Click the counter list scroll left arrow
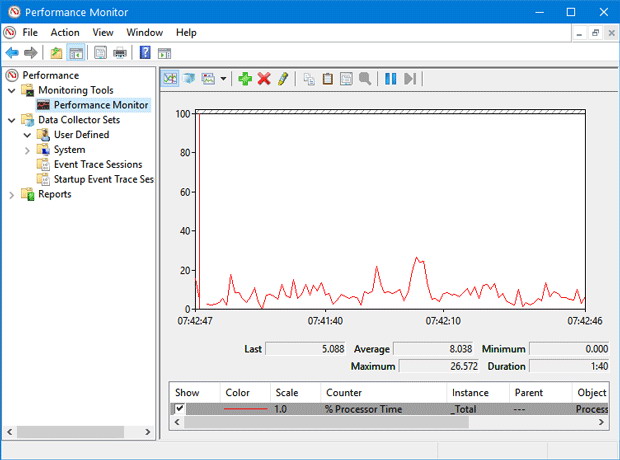The image size is (620, 460). 177,422
